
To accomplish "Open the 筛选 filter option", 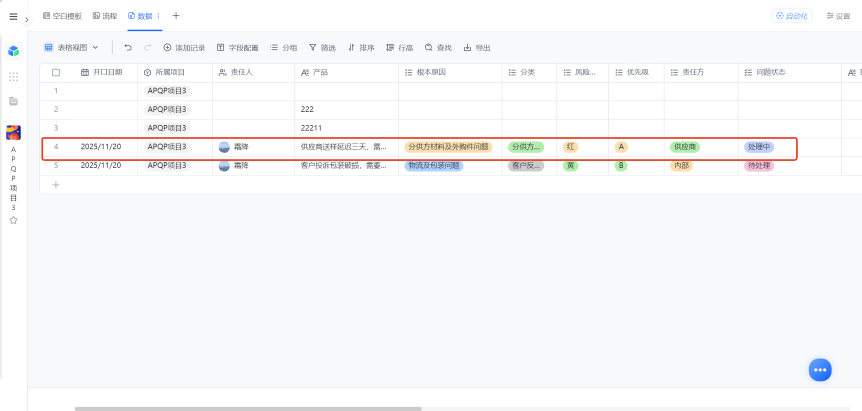I will click(x=322, y=48).
